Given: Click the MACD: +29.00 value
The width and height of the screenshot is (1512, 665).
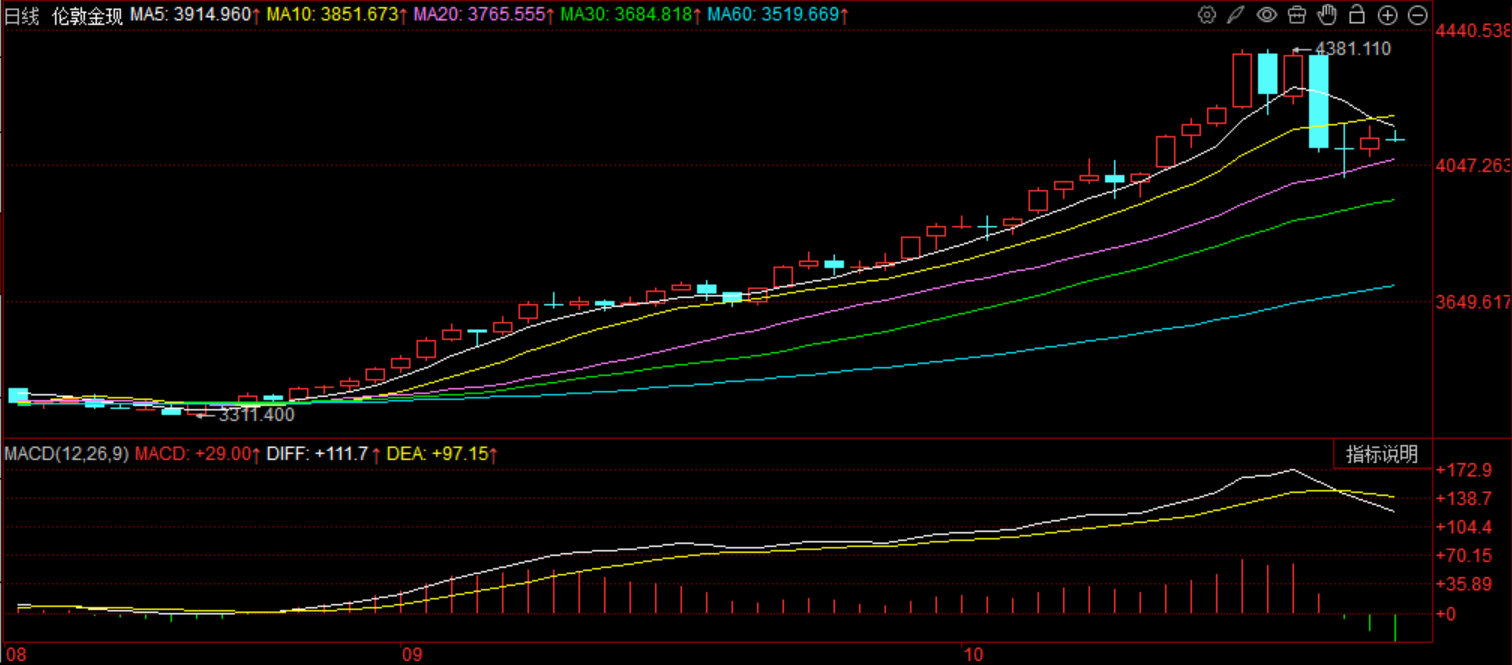Looking at the screenshot, I should (x=198, y=454).
